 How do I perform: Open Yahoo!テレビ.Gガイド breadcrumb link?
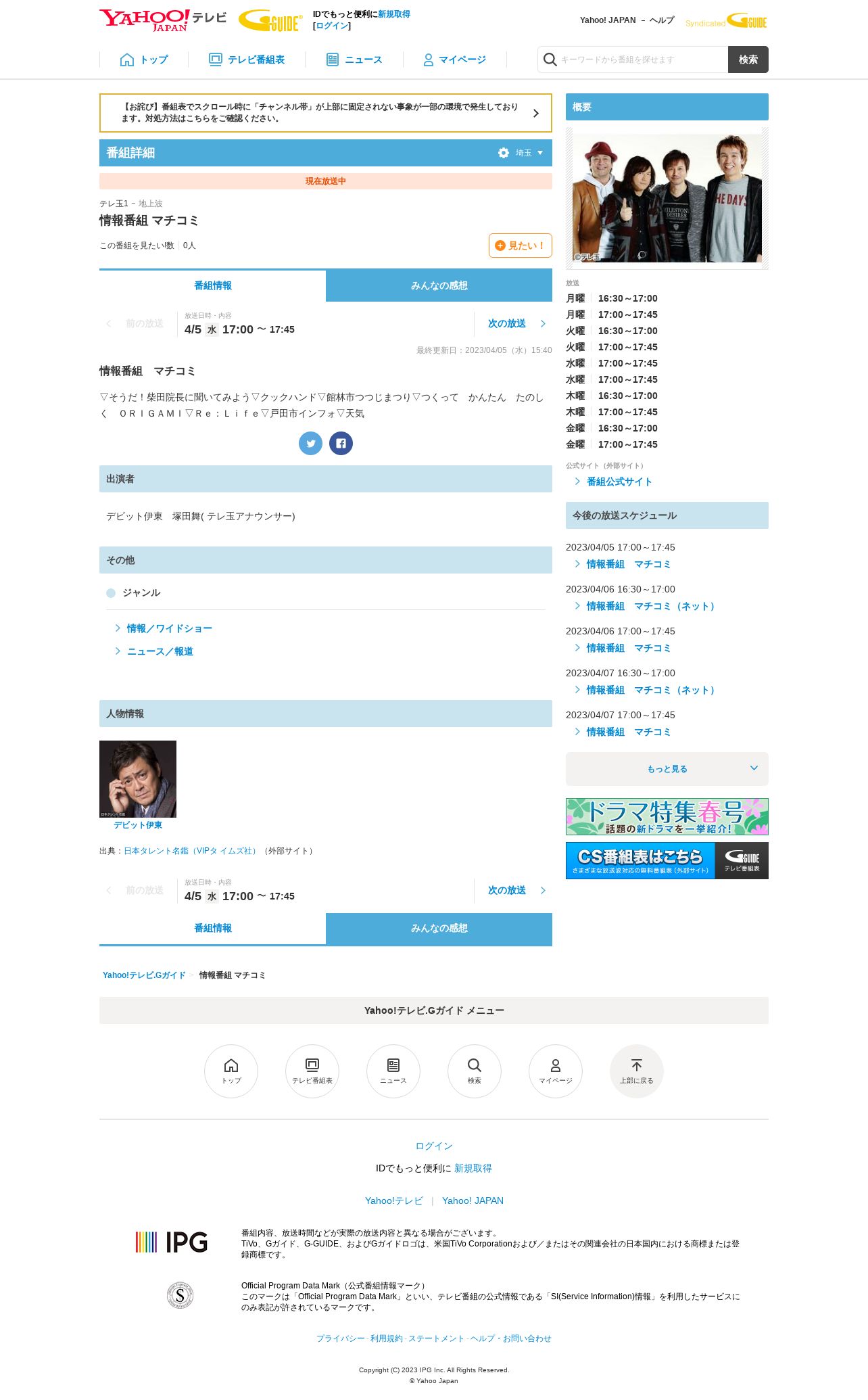click(x=143, y=975)
